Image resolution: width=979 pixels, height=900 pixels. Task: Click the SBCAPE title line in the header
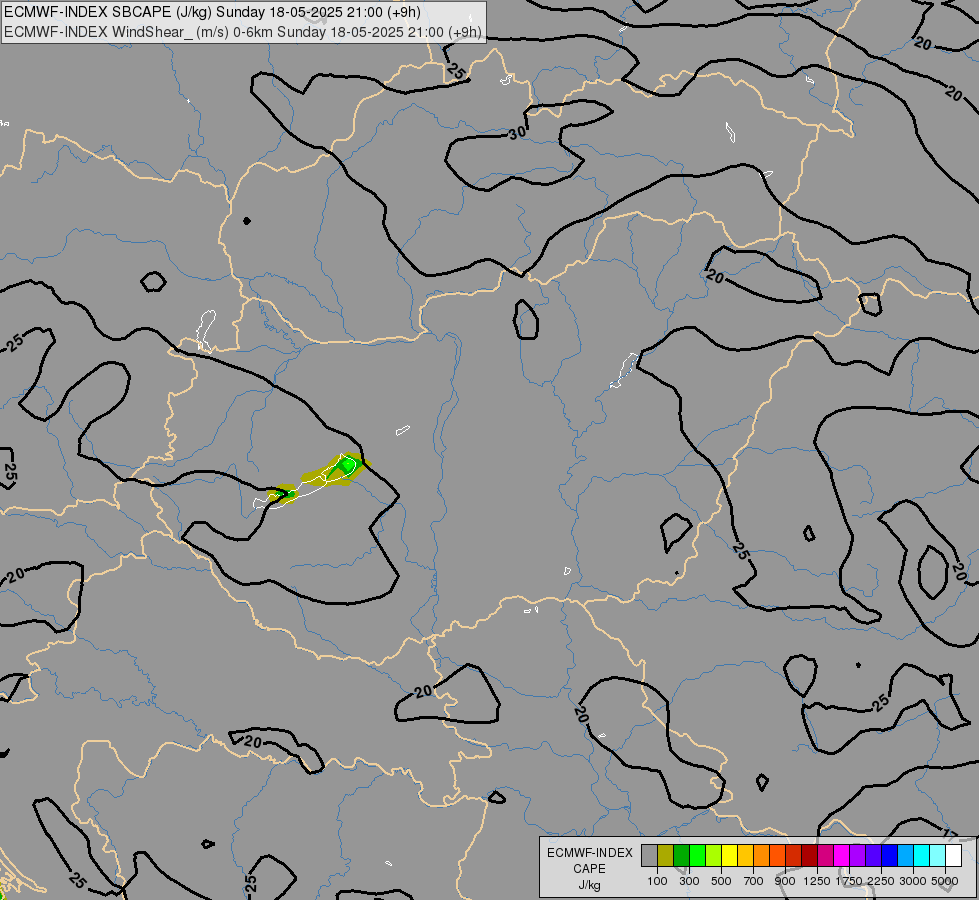tap(212, 12)
